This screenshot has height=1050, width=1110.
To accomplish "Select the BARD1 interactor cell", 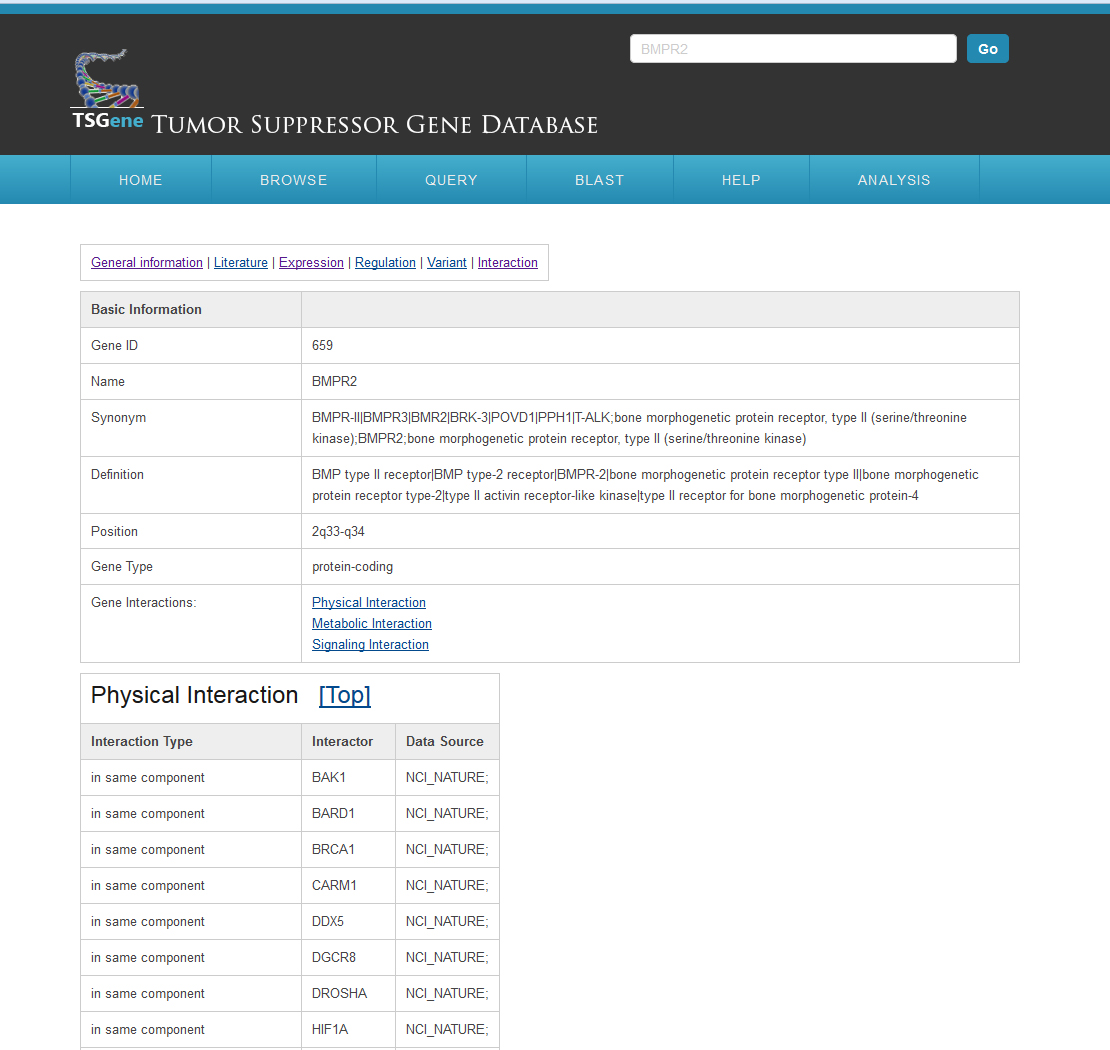I will (x=348, y=814).
